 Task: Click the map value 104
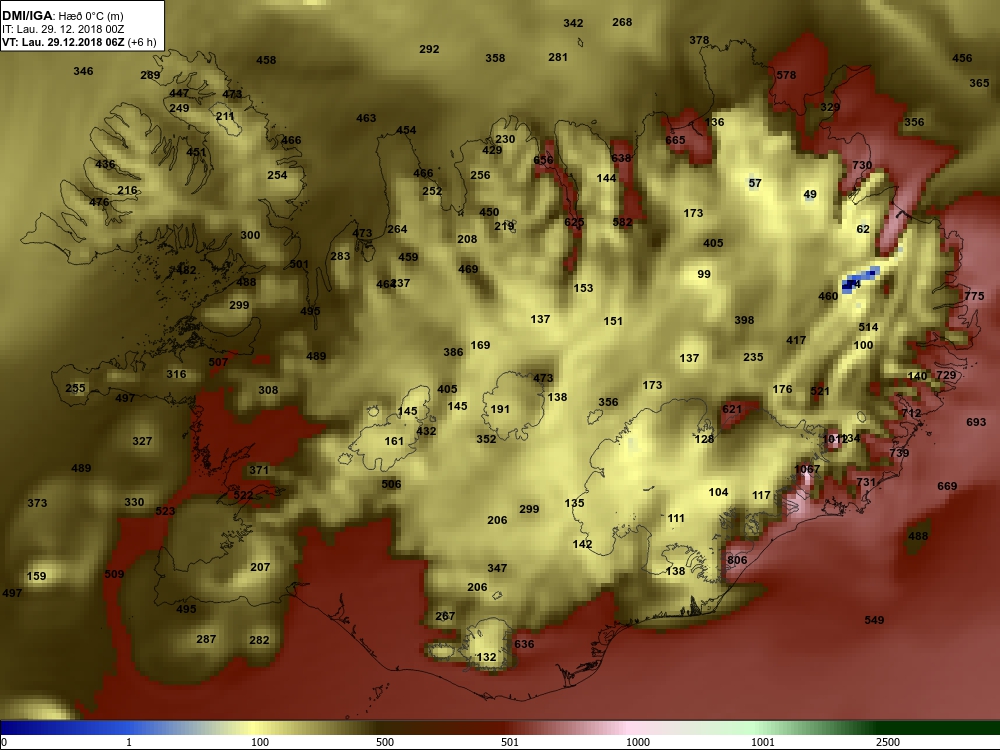point(718,492)
